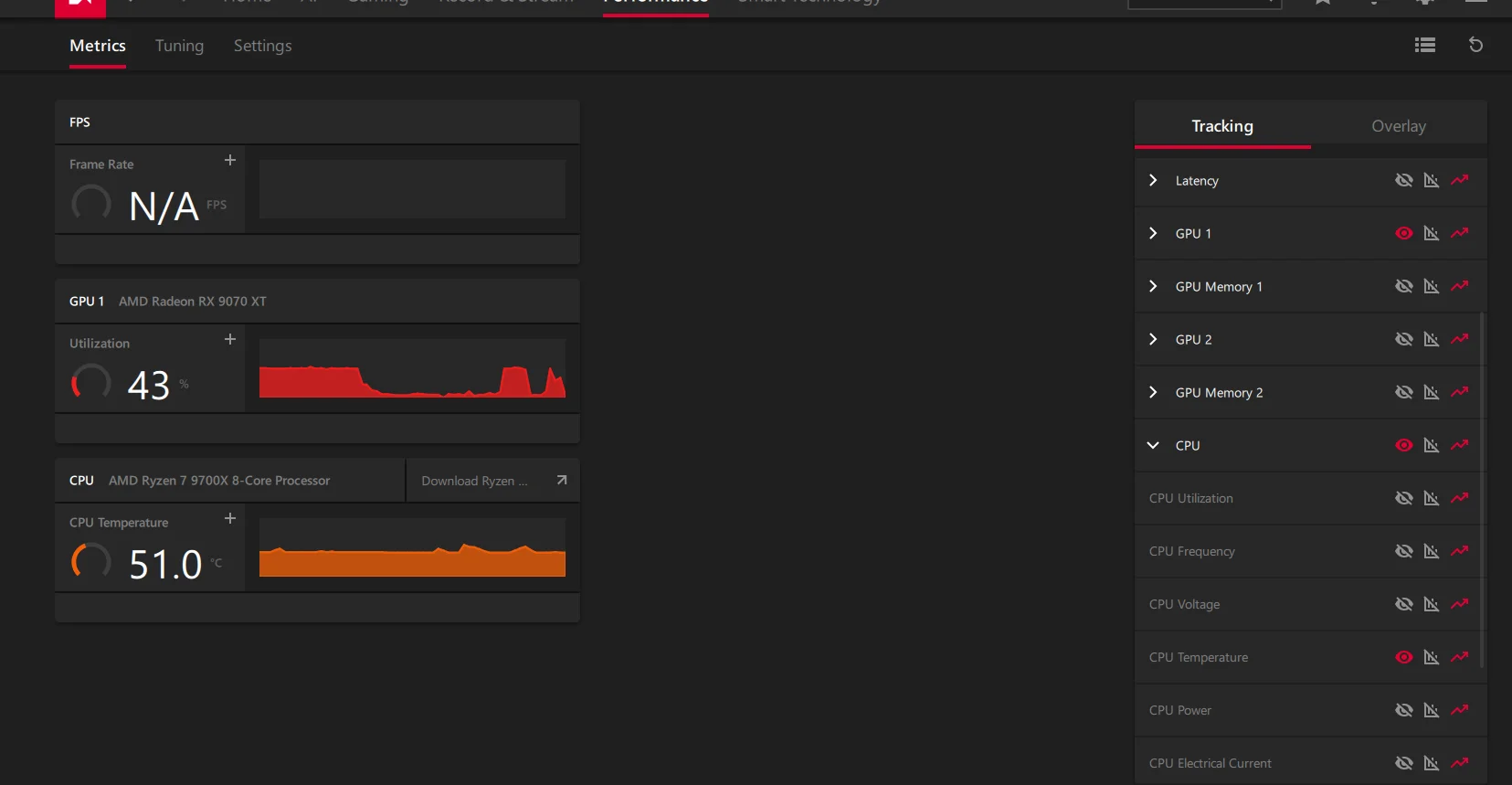Click the ruler chart icon for CPU Frequency
This screenshot has width=1512, height=785.
pyautogui.click(x=1432, y=551)
